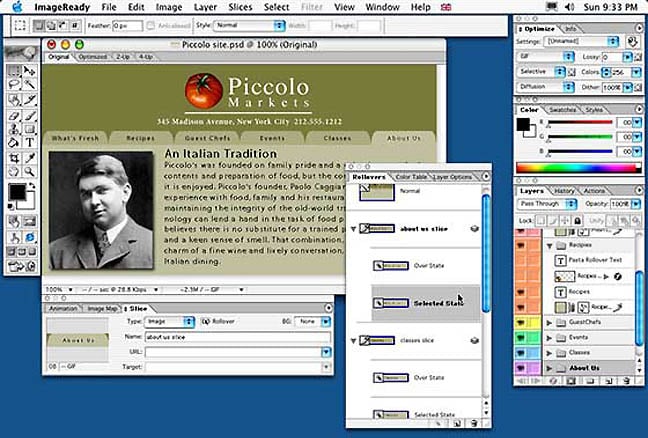Click the red R color slider

(x=579, y=122)
